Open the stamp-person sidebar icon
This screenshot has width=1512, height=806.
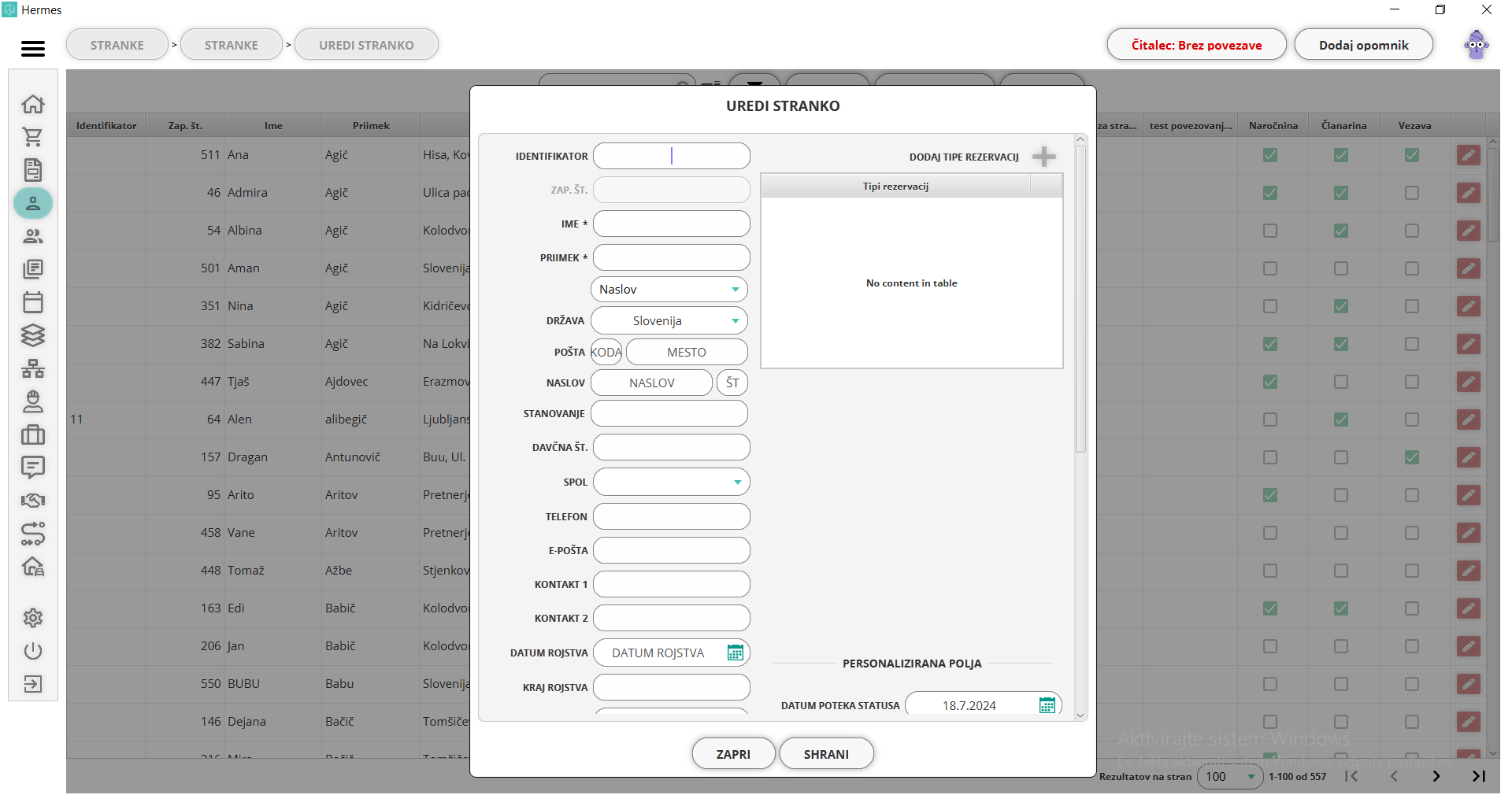(33, 401)
